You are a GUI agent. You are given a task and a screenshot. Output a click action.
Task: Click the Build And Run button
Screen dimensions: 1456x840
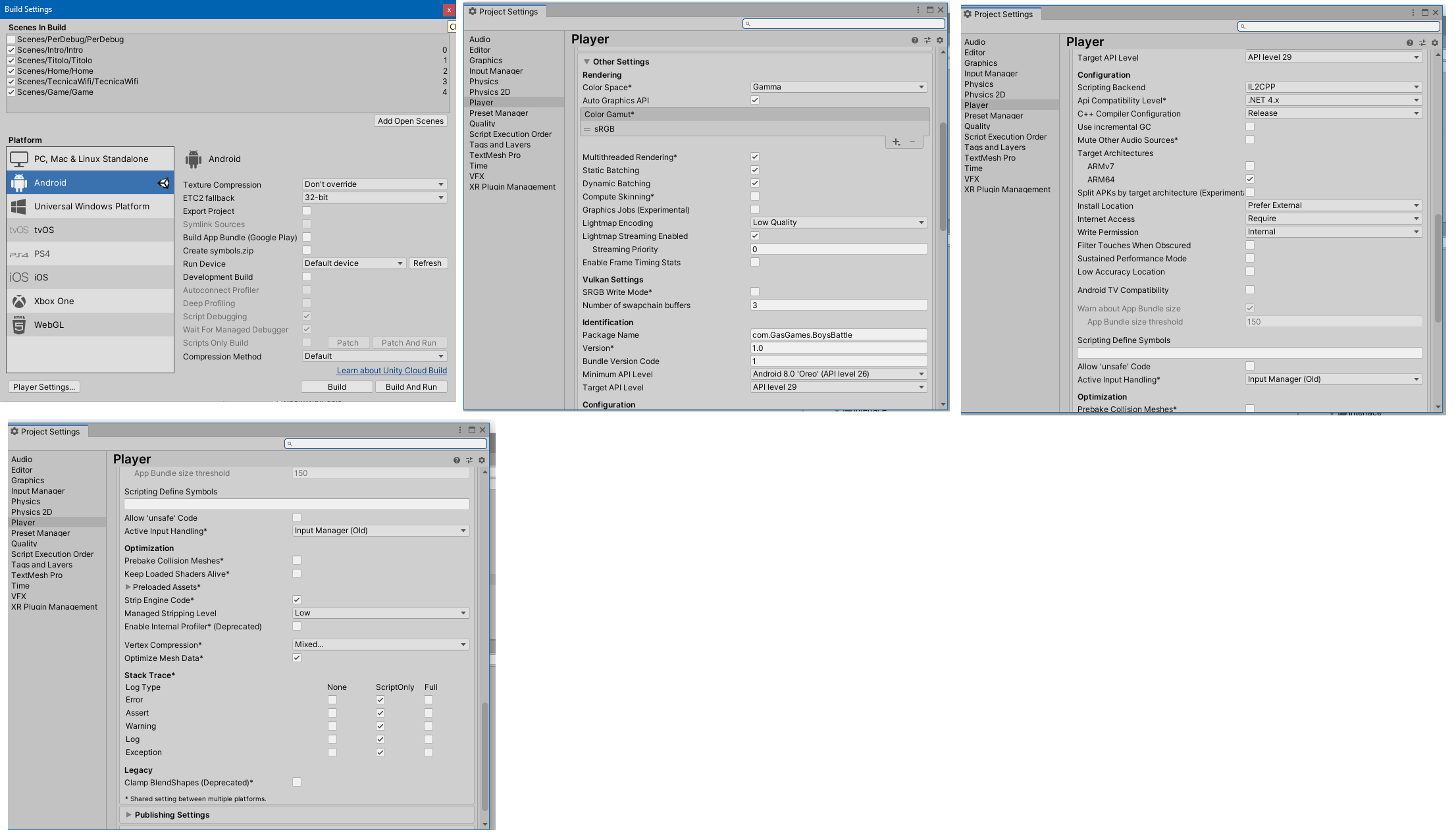(x=411, y=386)
